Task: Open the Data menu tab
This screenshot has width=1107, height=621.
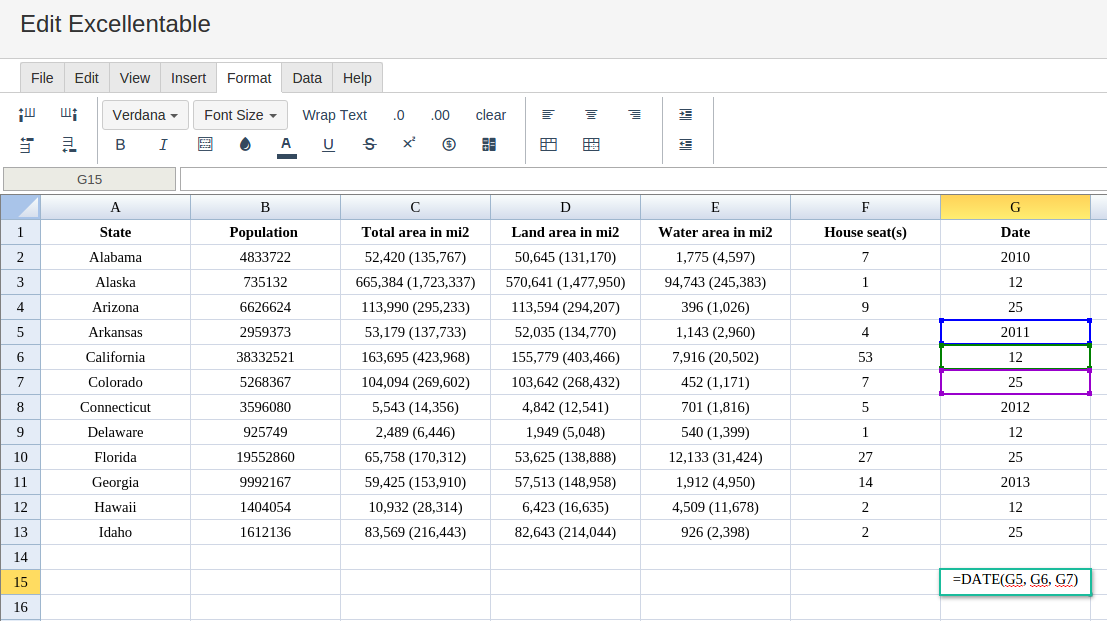Action: pyautogui.click(x=307, y=78)
